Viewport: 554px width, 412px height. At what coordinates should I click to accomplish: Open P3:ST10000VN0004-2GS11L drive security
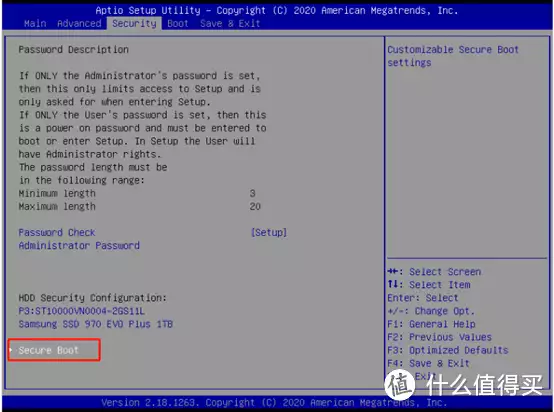pos(82,311)
